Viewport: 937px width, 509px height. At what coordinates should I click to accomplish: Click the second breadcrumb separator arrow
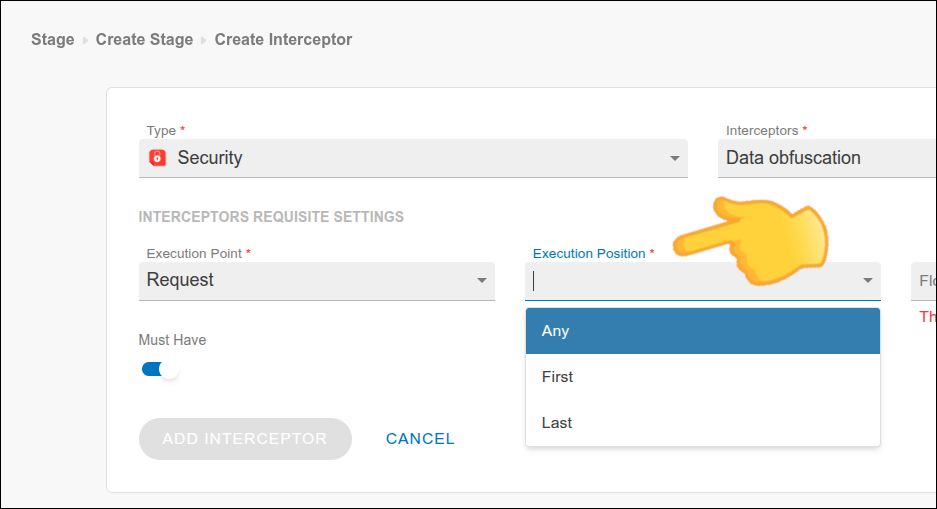[x=204, y=41]
